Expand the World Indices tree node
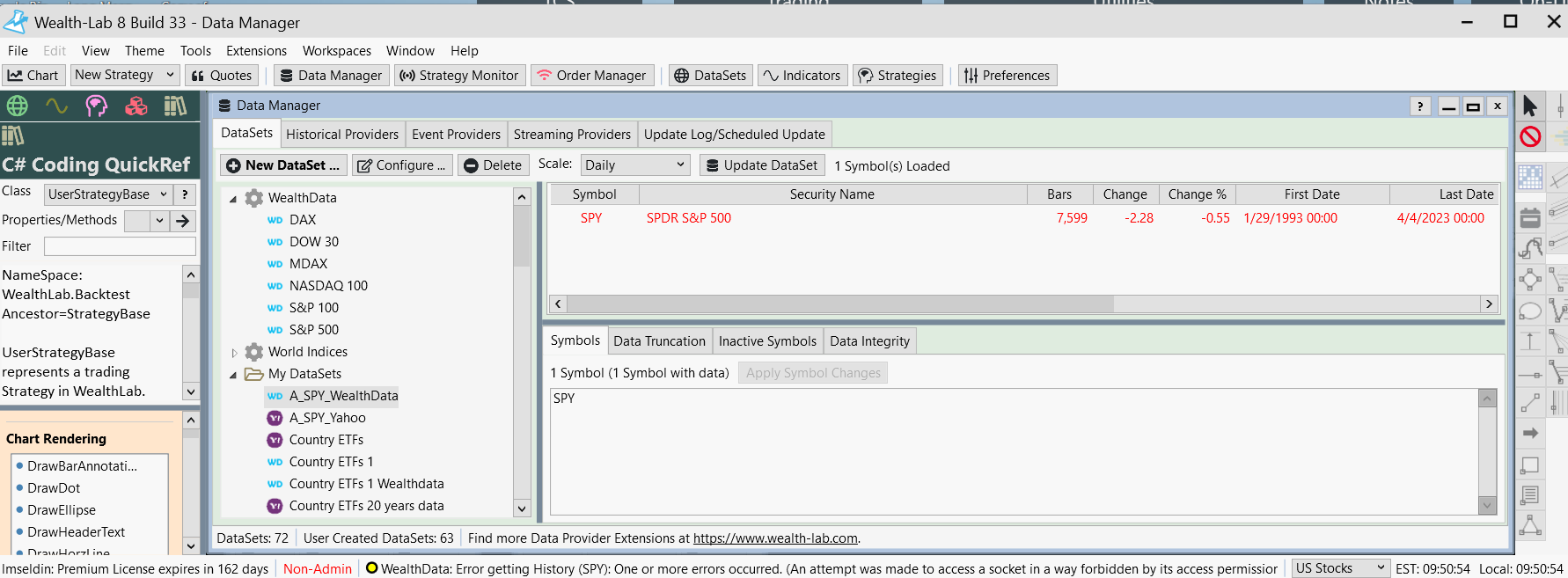Viewport: 1568px width, 578px height. point(234,353)
